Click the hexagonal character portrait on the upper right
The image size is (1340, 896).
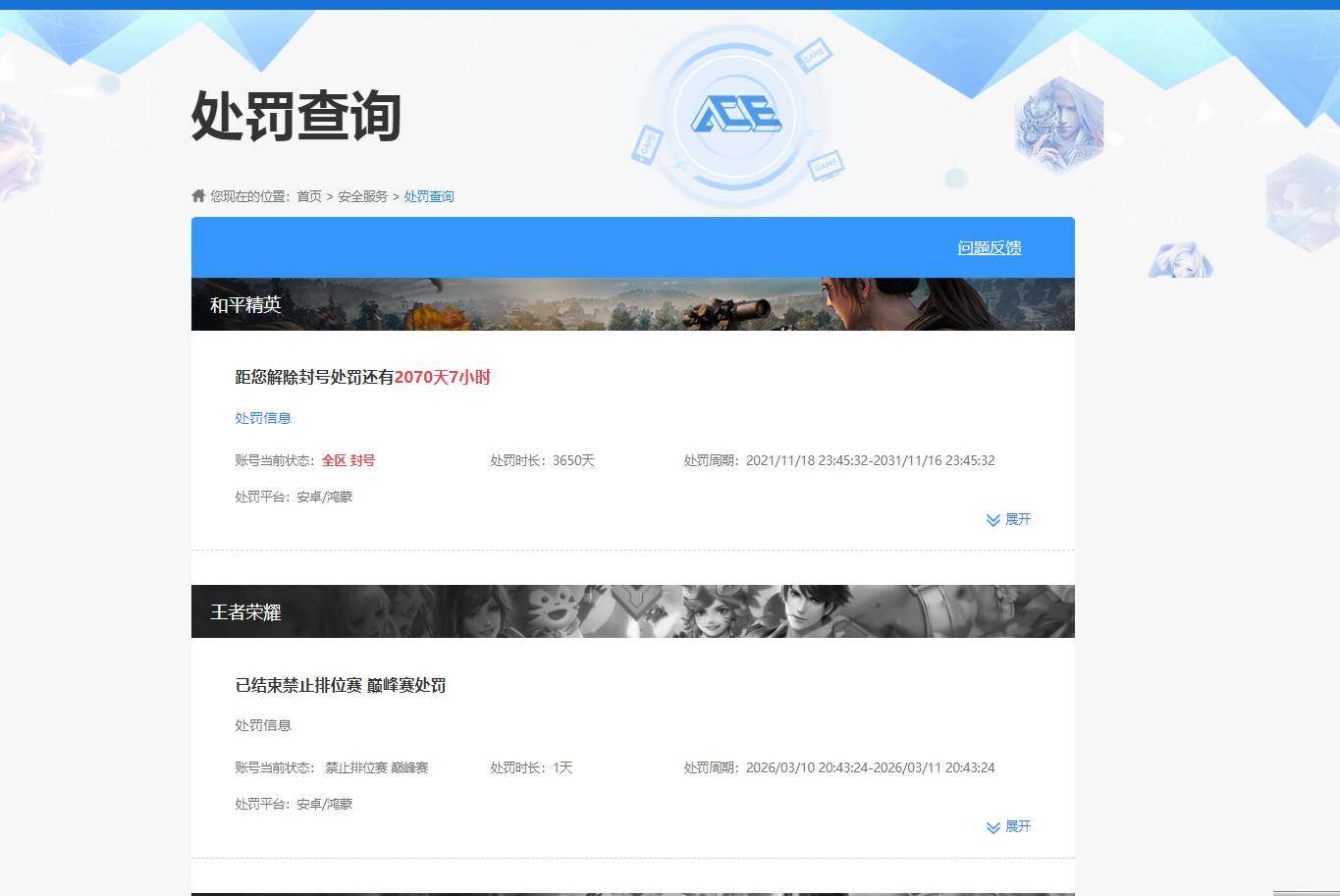click(1060, 126)
